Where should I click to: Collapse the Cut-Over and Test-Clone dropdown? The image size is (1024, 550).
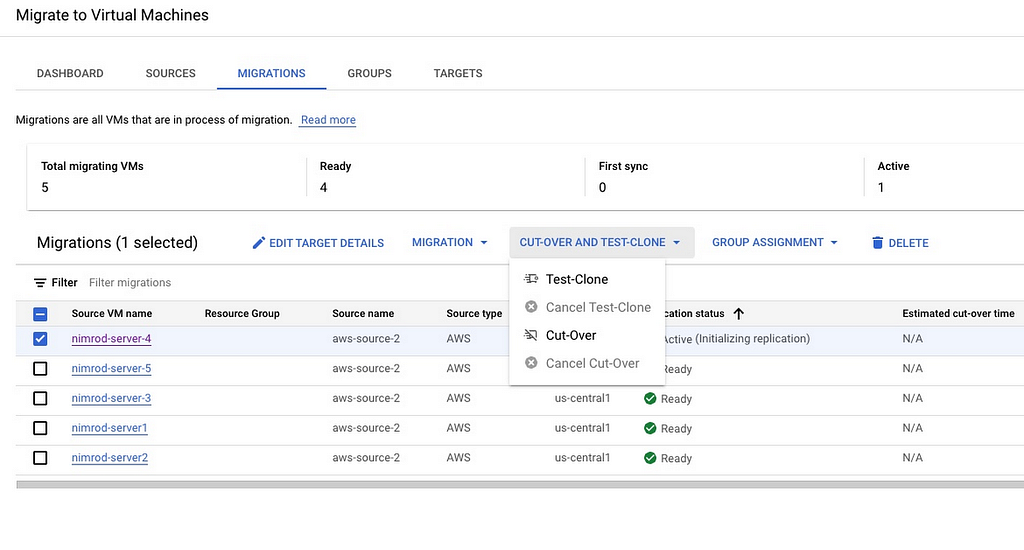[600, 243]
